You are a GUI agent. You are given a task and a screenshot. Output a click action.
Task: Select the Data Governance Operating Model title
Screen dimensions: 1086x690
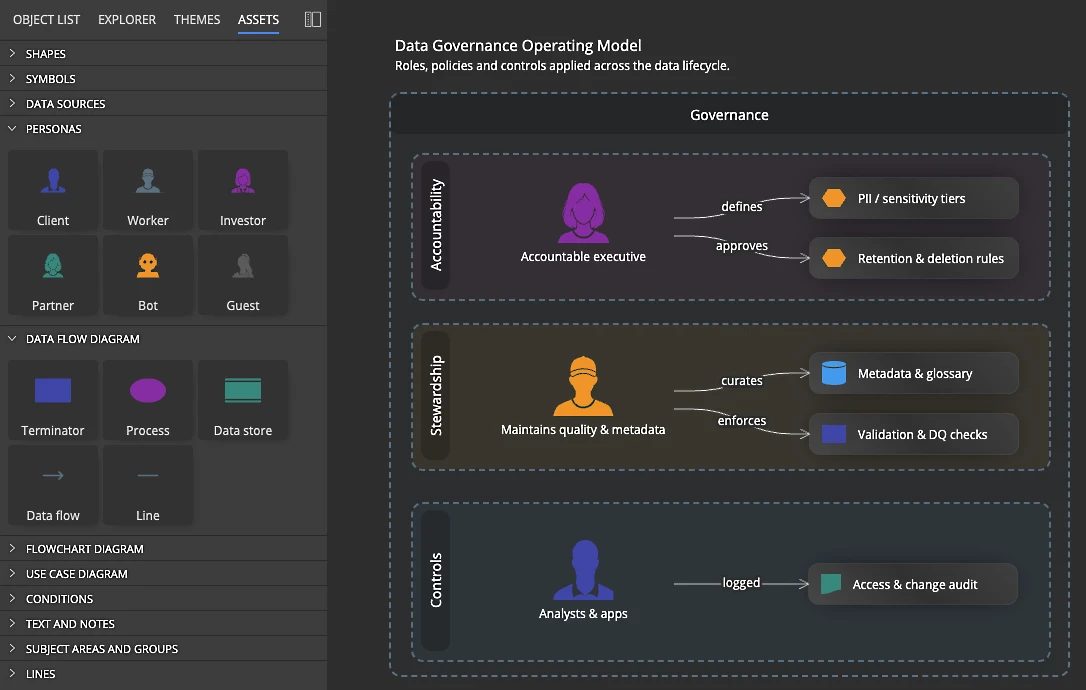tap(518, 46)
